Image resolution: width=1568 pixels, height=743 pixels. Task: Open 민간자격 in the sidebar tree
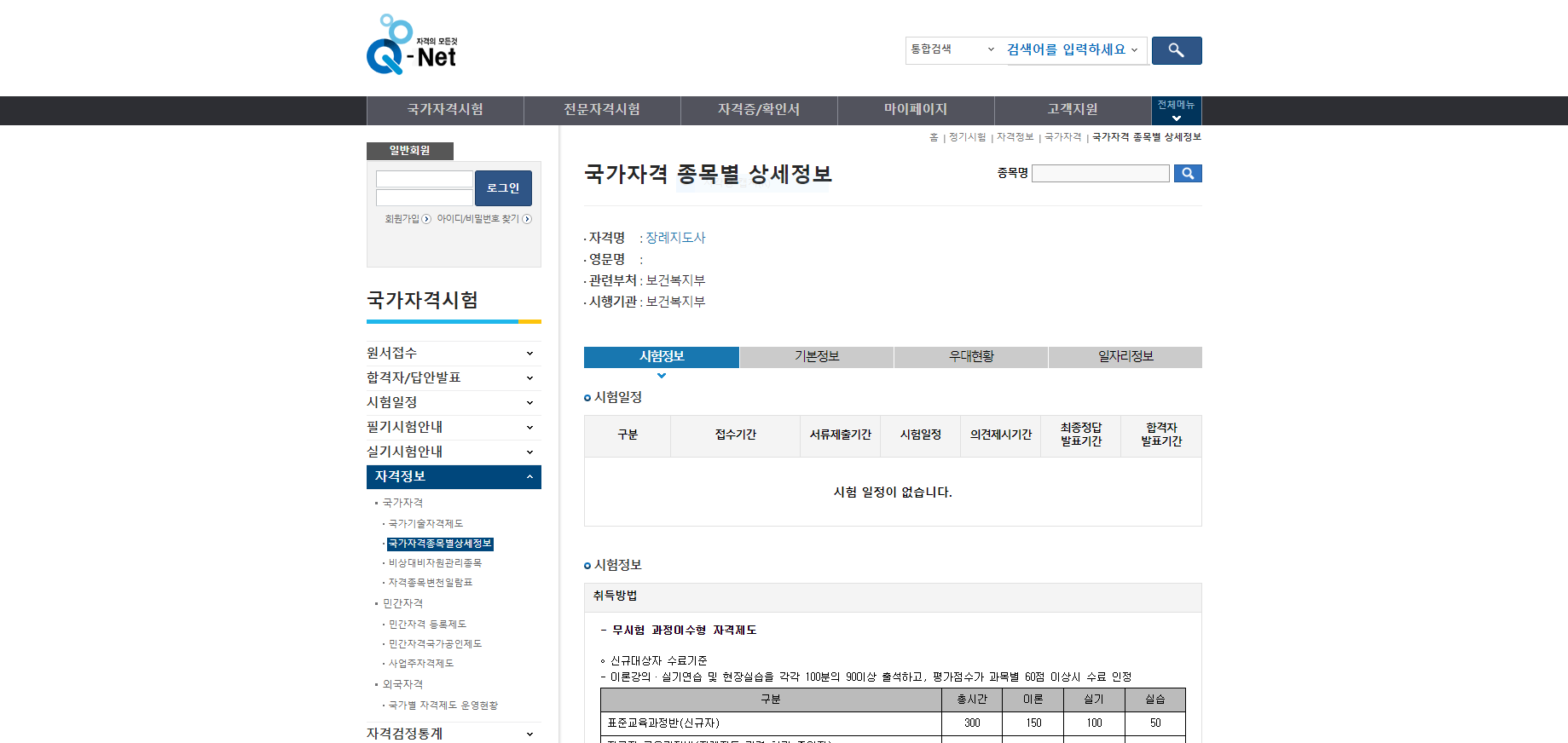click(402, 604)
